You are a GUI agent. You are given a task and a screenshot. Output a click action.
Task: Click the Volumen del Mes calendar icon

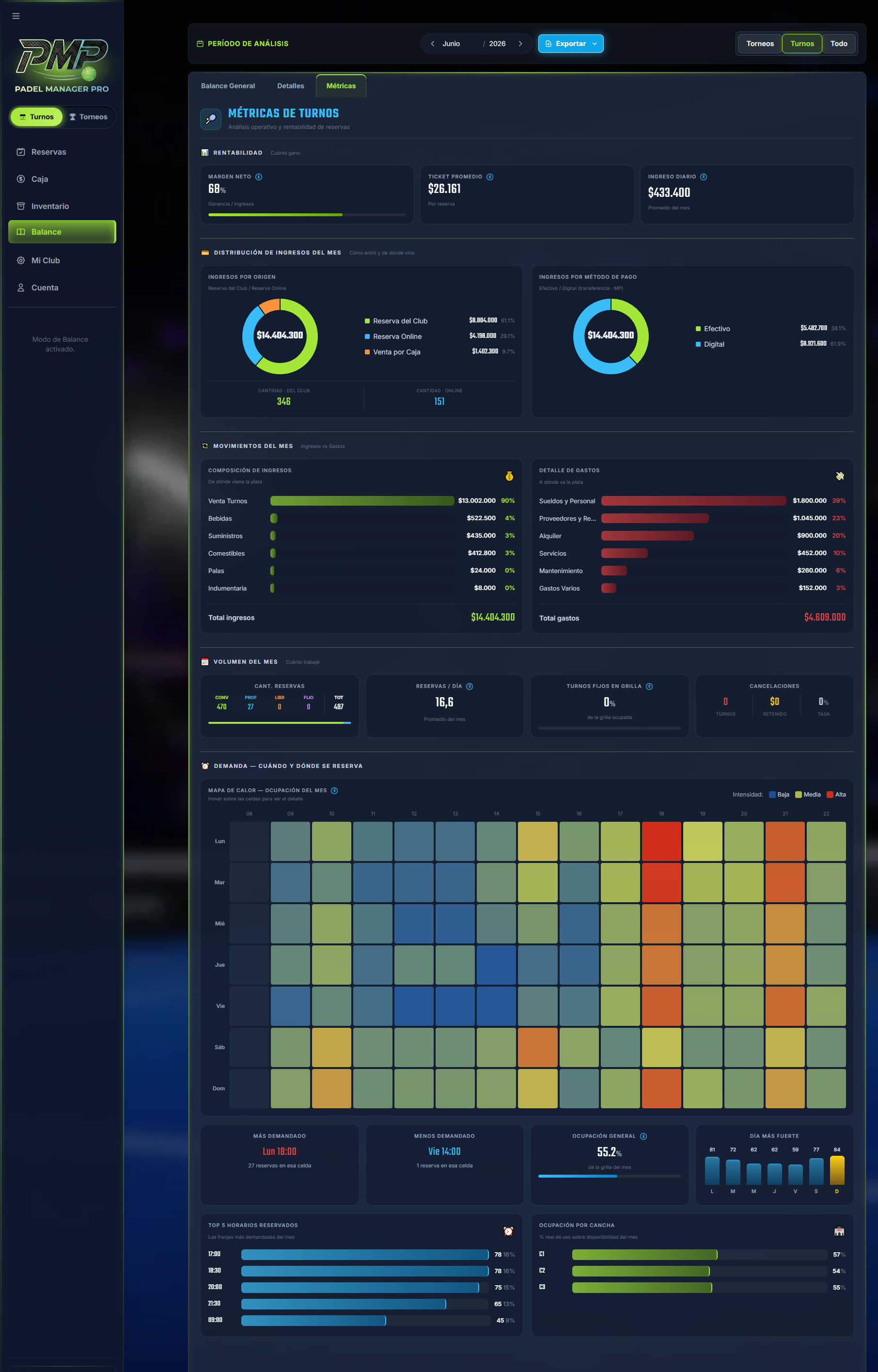point(204,662)
